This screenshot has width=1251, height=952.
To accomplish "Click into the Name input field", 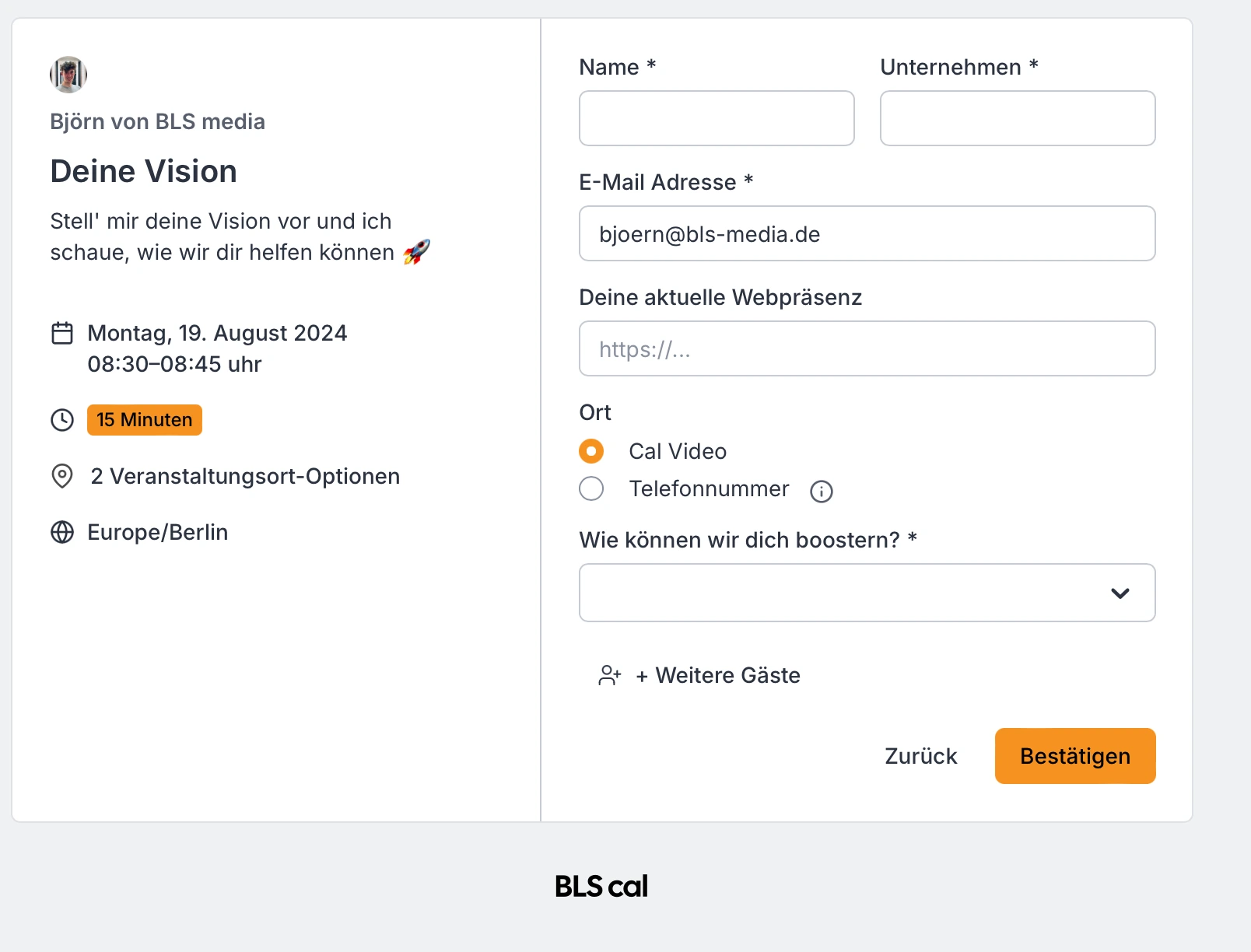I will pyautogui.click(x=716, y=118).
